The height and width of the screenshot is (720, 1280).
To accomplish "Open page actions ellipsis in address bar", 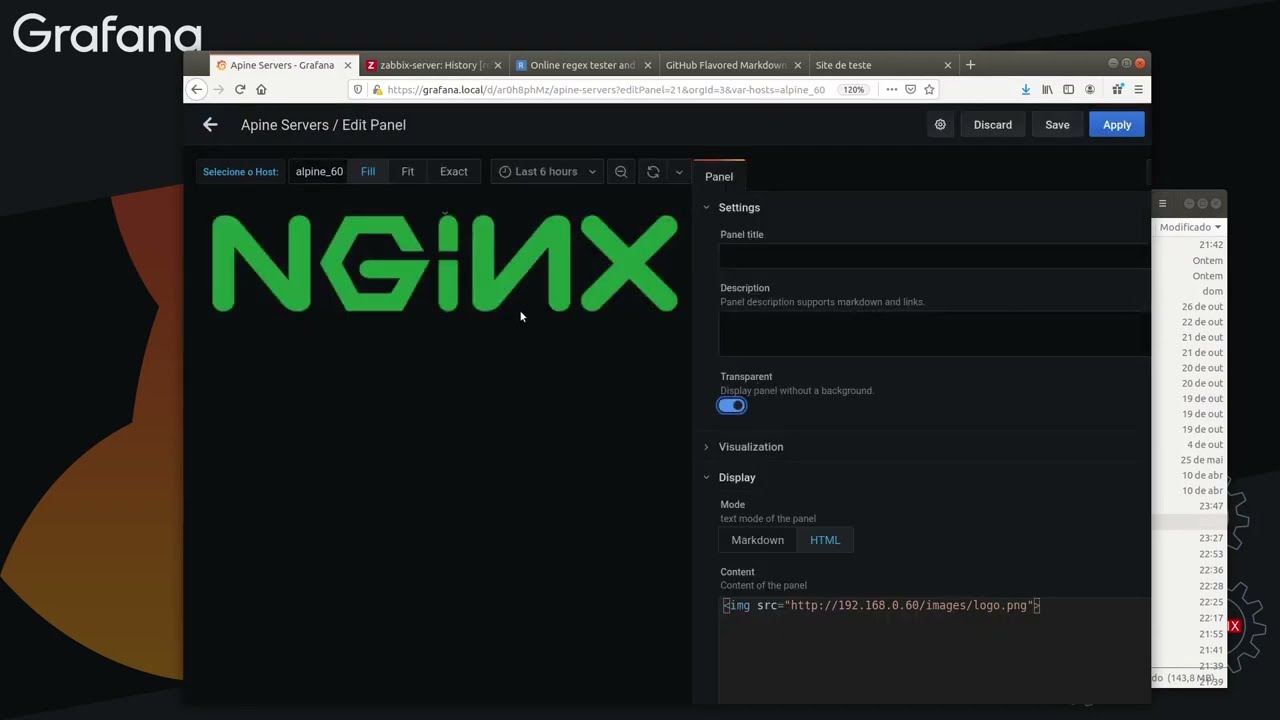I will click(891, 89).
